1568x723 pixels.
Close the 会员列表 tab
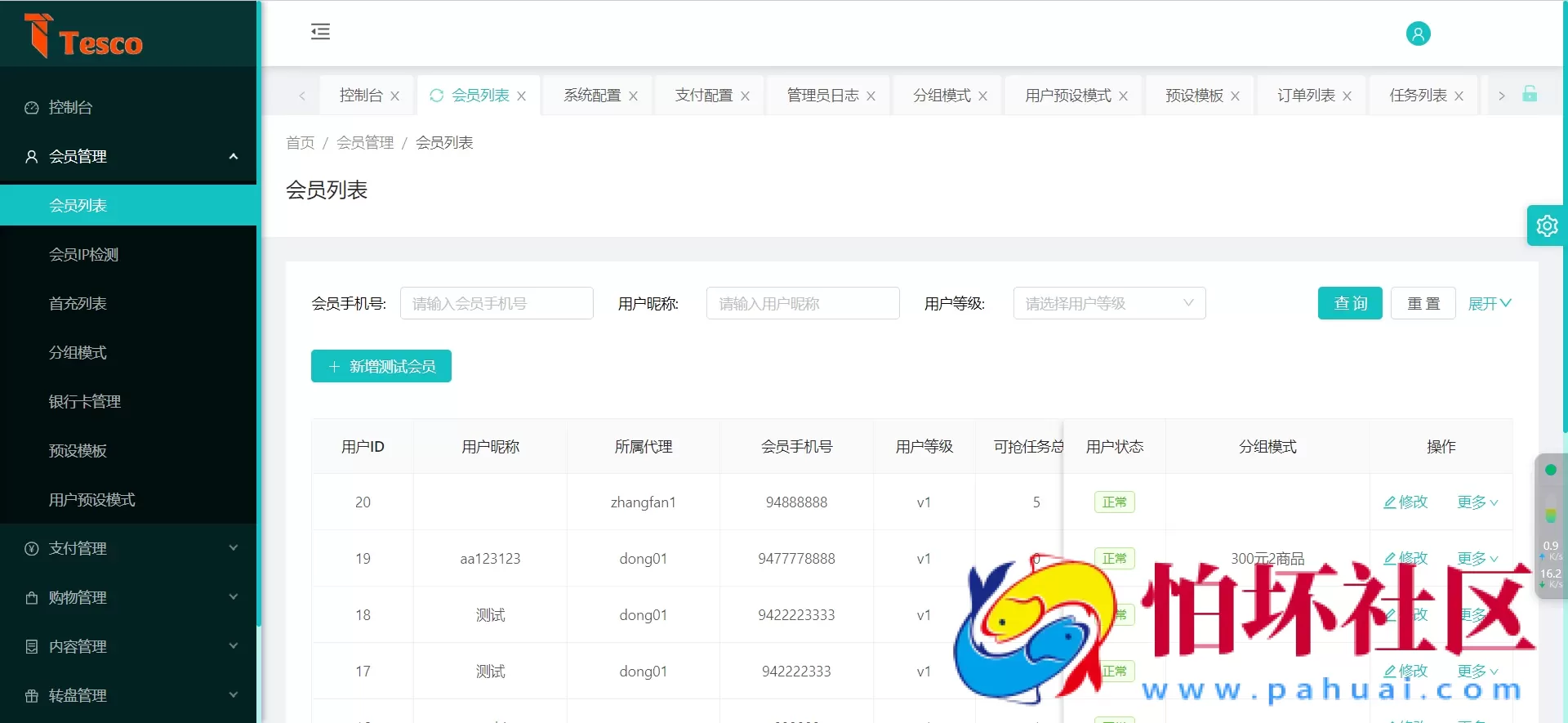click(522, 96)
